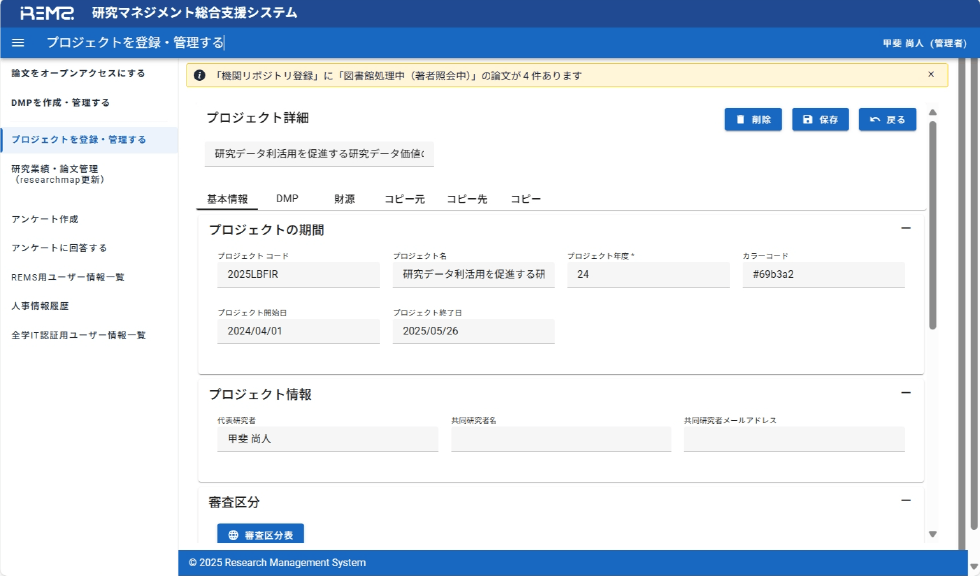The image size is (980, 576).
Task: Open the navigation drawer with the hamburger icon
Action: (17, 43)
